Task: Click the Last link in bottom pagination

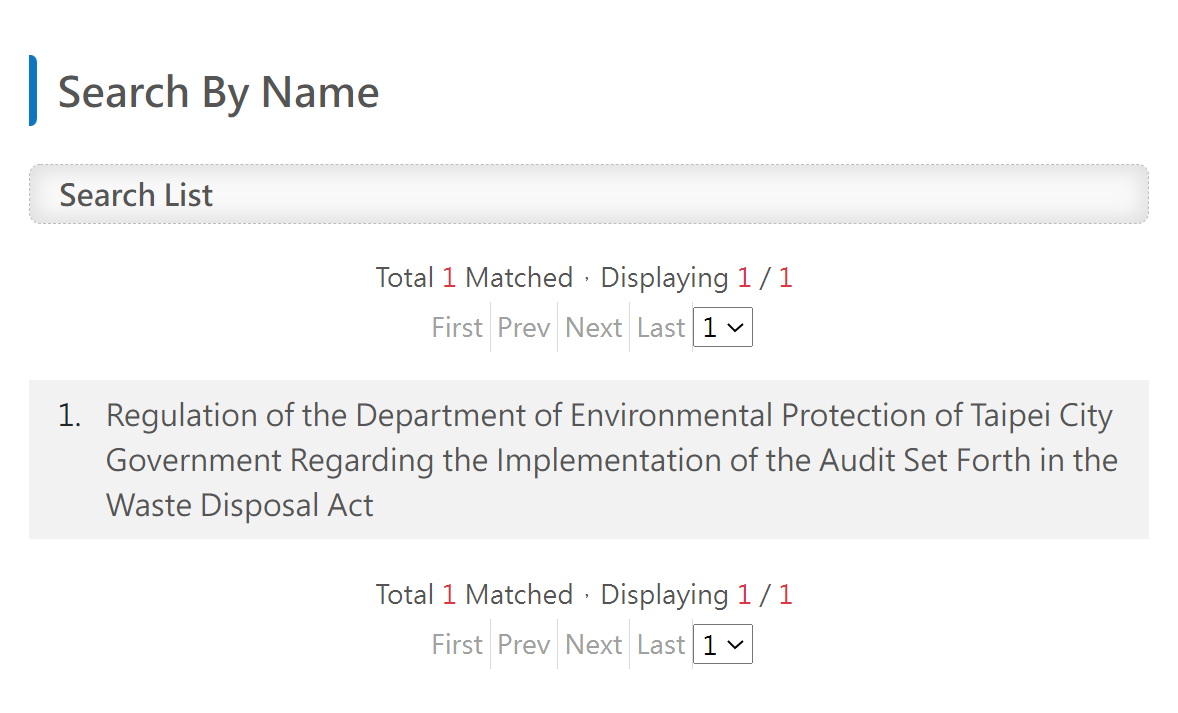Action: 660,644
